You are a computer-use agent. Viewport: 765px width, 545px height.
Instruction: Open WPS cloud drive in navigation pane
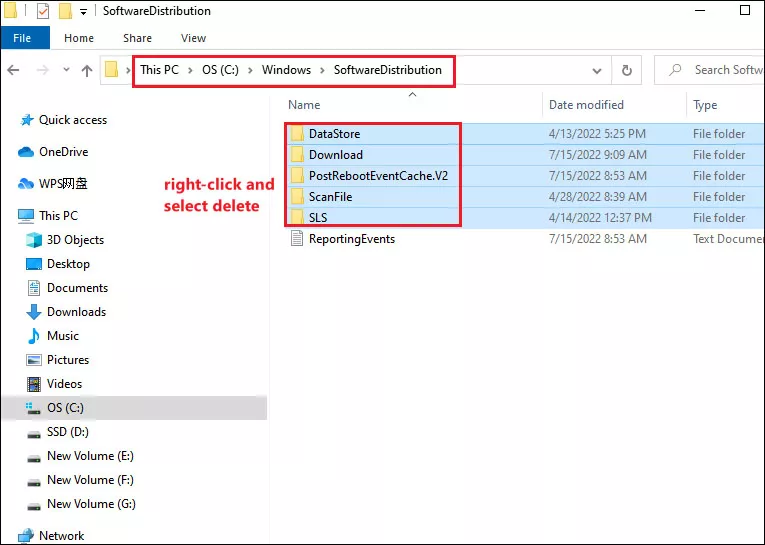63,184
